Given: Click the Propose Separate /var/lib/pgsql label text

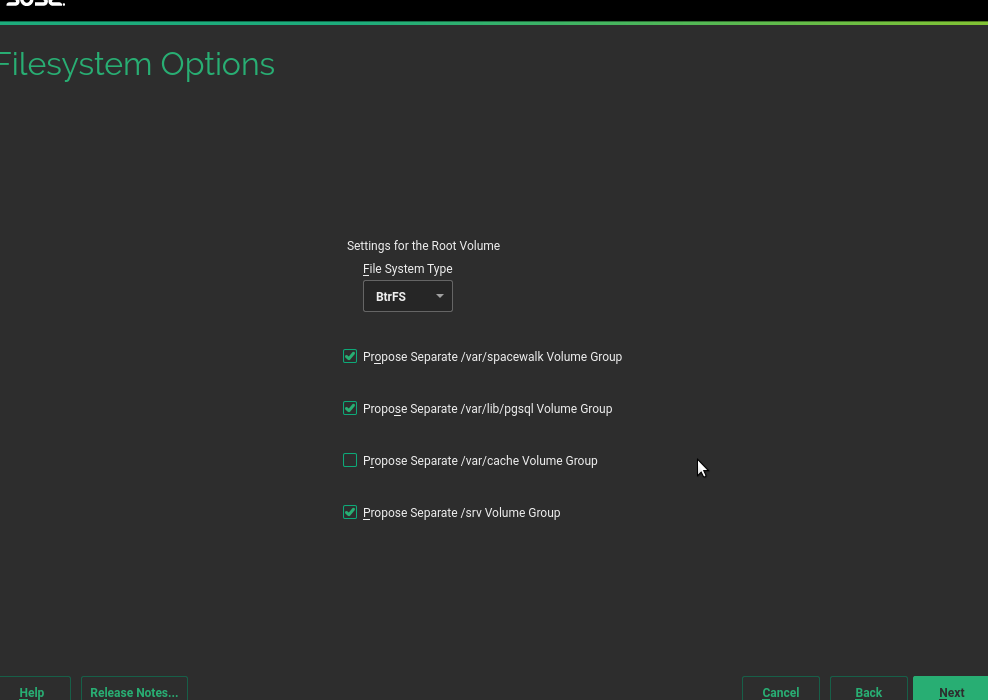Looking at the screenshot, I should click(x=487, y=409).
